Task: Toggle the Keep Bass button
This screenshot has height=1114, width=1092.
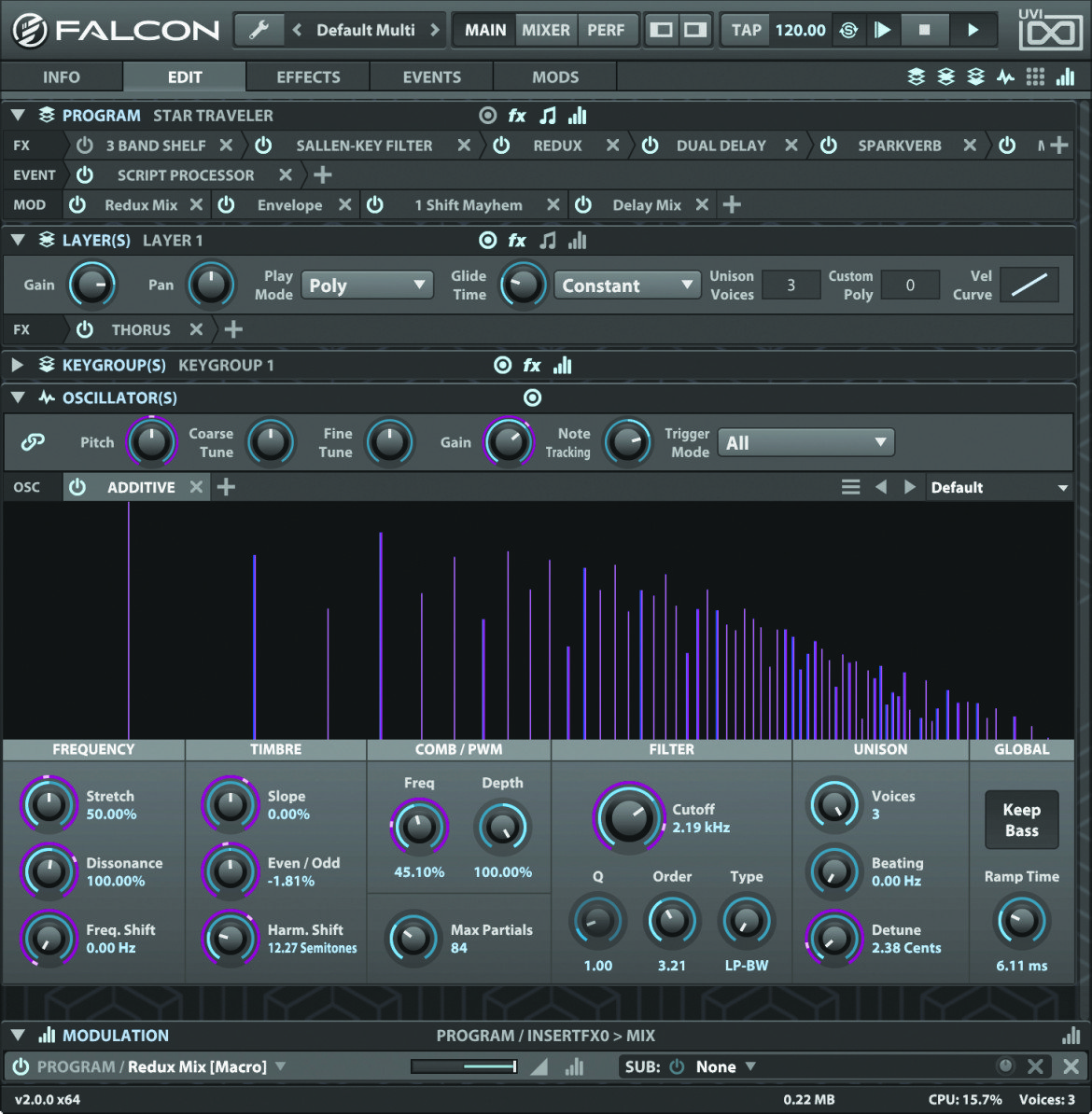Action: point(1022,820)
